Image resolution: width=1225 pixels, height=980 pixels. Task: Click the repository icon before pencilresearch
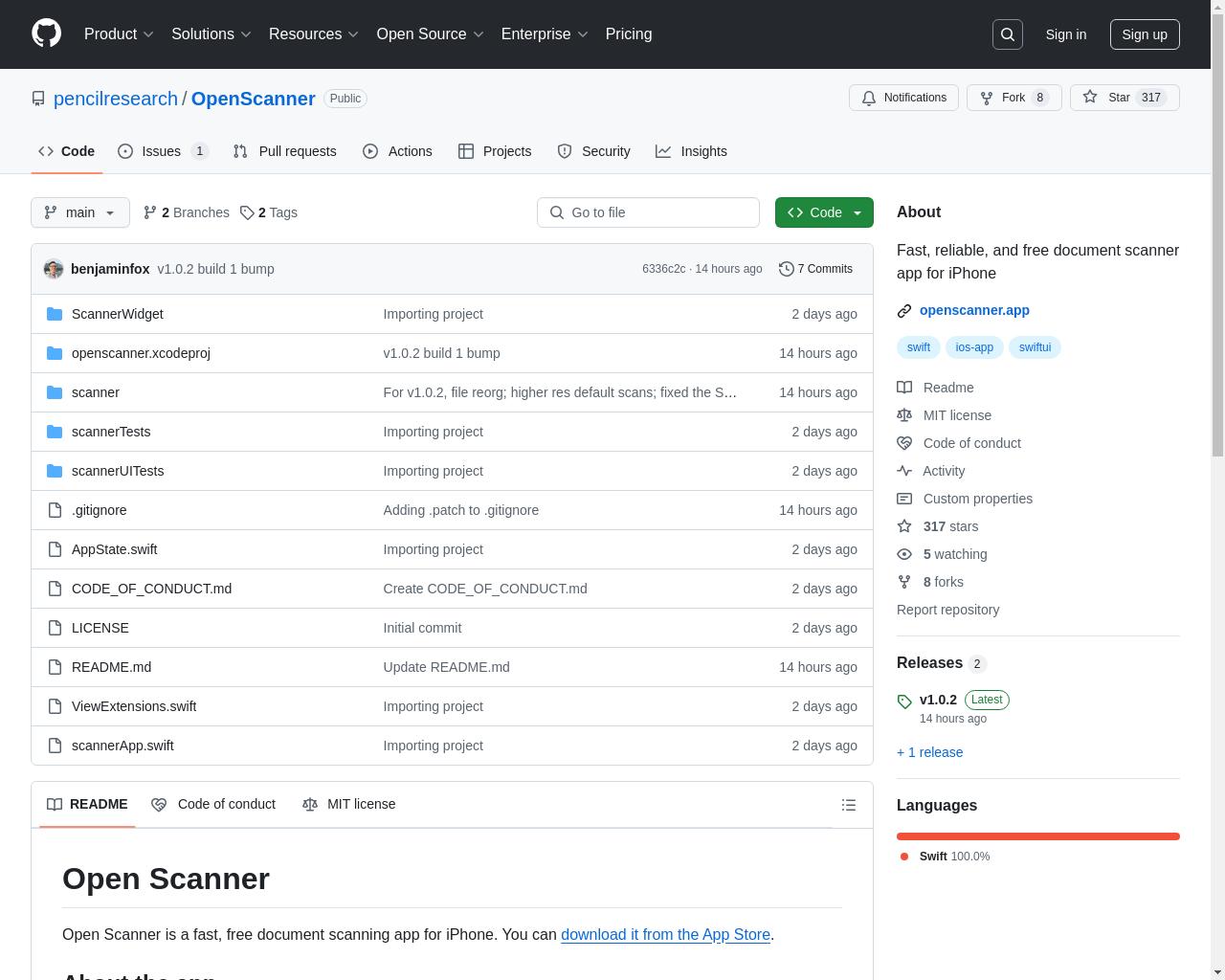click(38, 99)
